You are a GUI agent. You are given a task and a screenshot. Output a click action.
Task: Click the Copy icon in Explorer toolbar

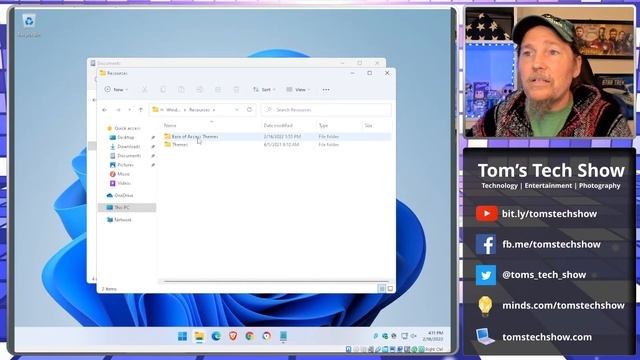163,89
